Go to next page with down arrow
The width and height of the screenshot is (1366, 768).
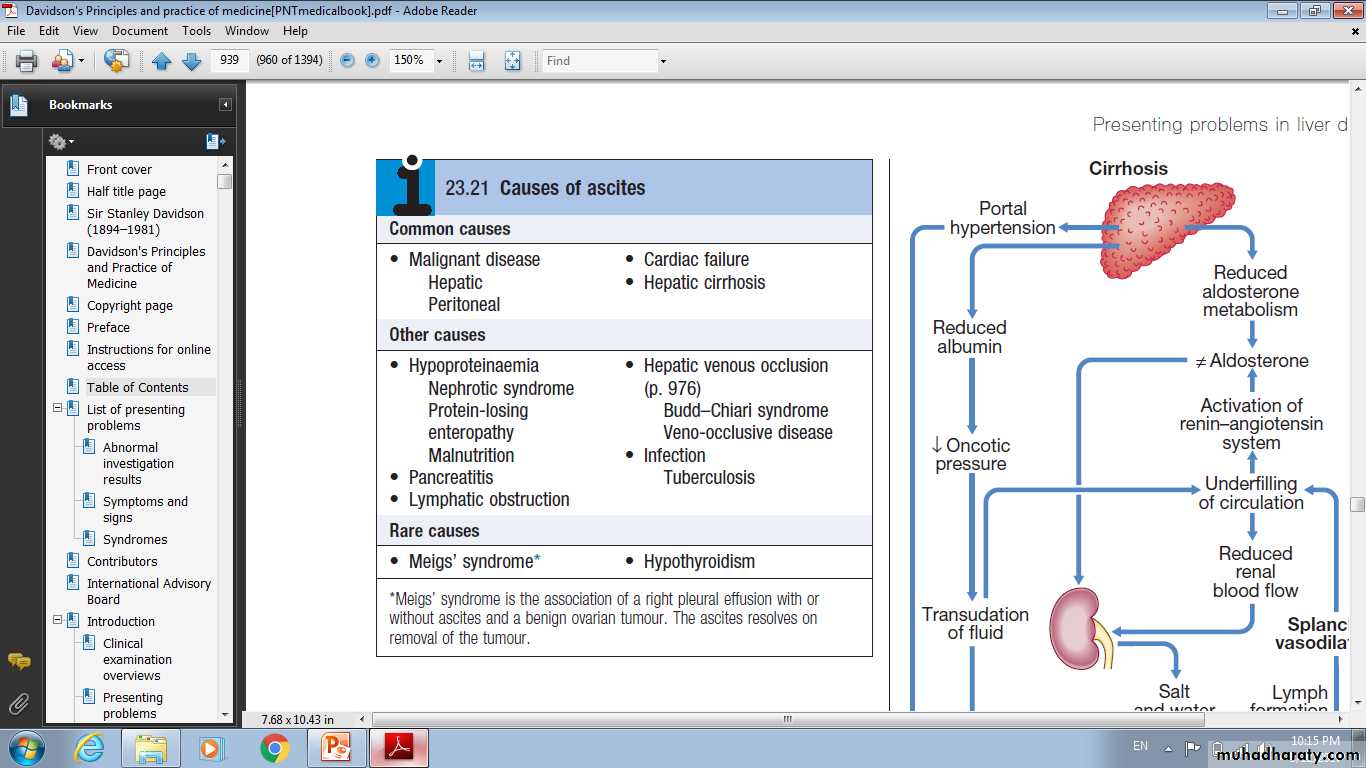(191, 61)
